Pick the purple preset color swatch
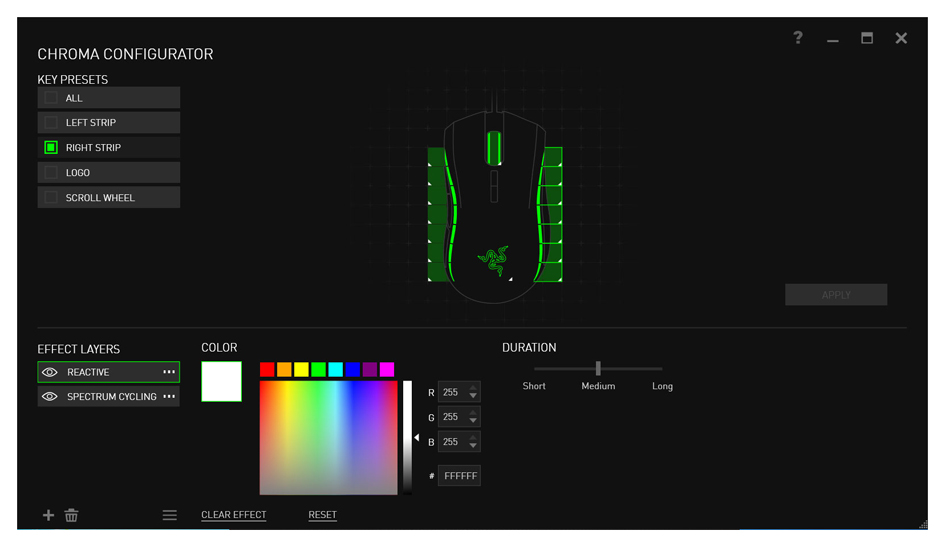Screen dimensions: 945x547 370,369
